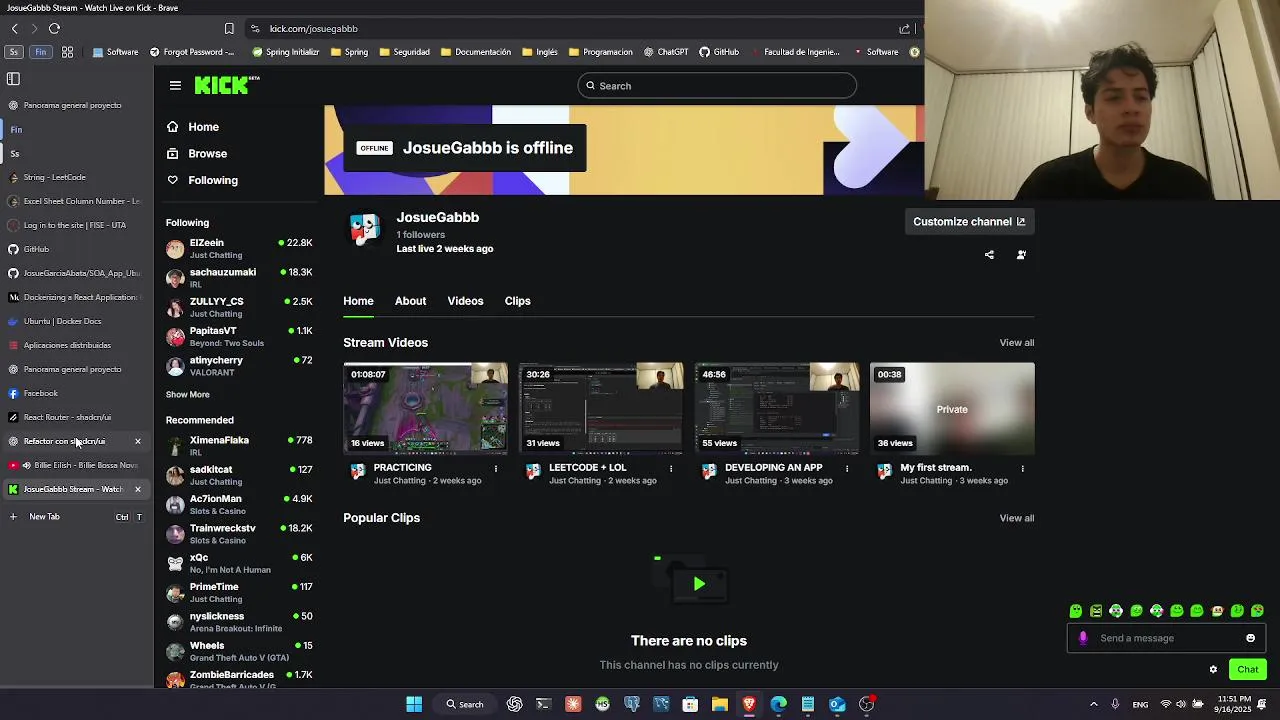This screenshot has width=1280, height=720.
Task: Open chat settings gear icon
Action: [x=1213, y=670]
